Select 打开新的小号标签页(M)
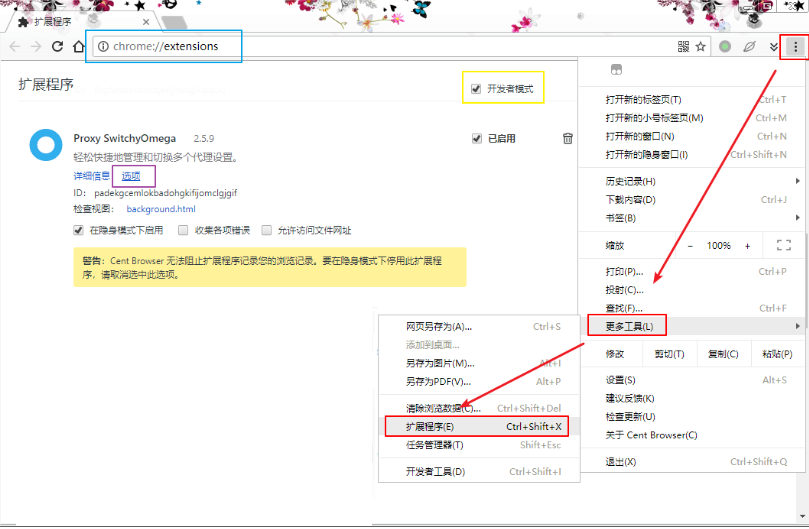809x529 pixels. pos(691,118)
